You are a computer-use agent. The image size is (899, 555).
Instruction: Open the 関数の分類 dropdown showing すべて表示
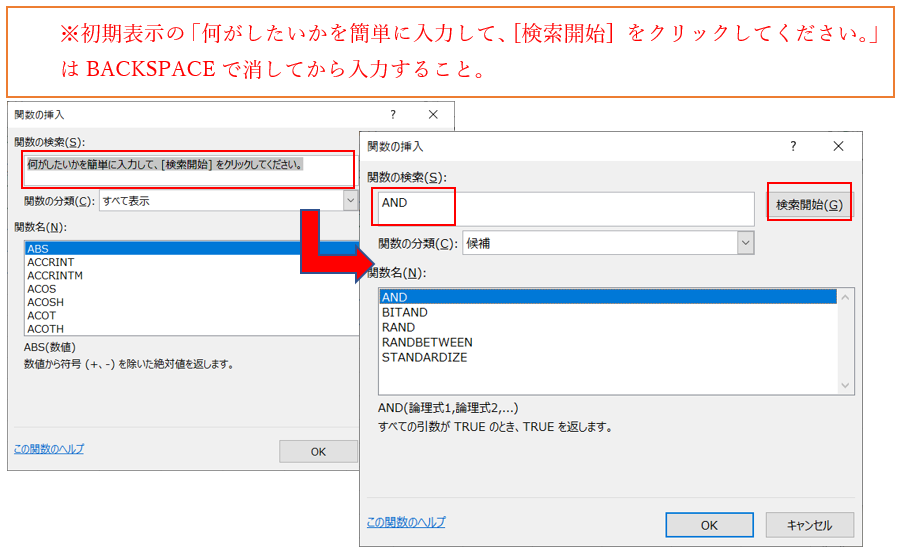pos(350,201)
